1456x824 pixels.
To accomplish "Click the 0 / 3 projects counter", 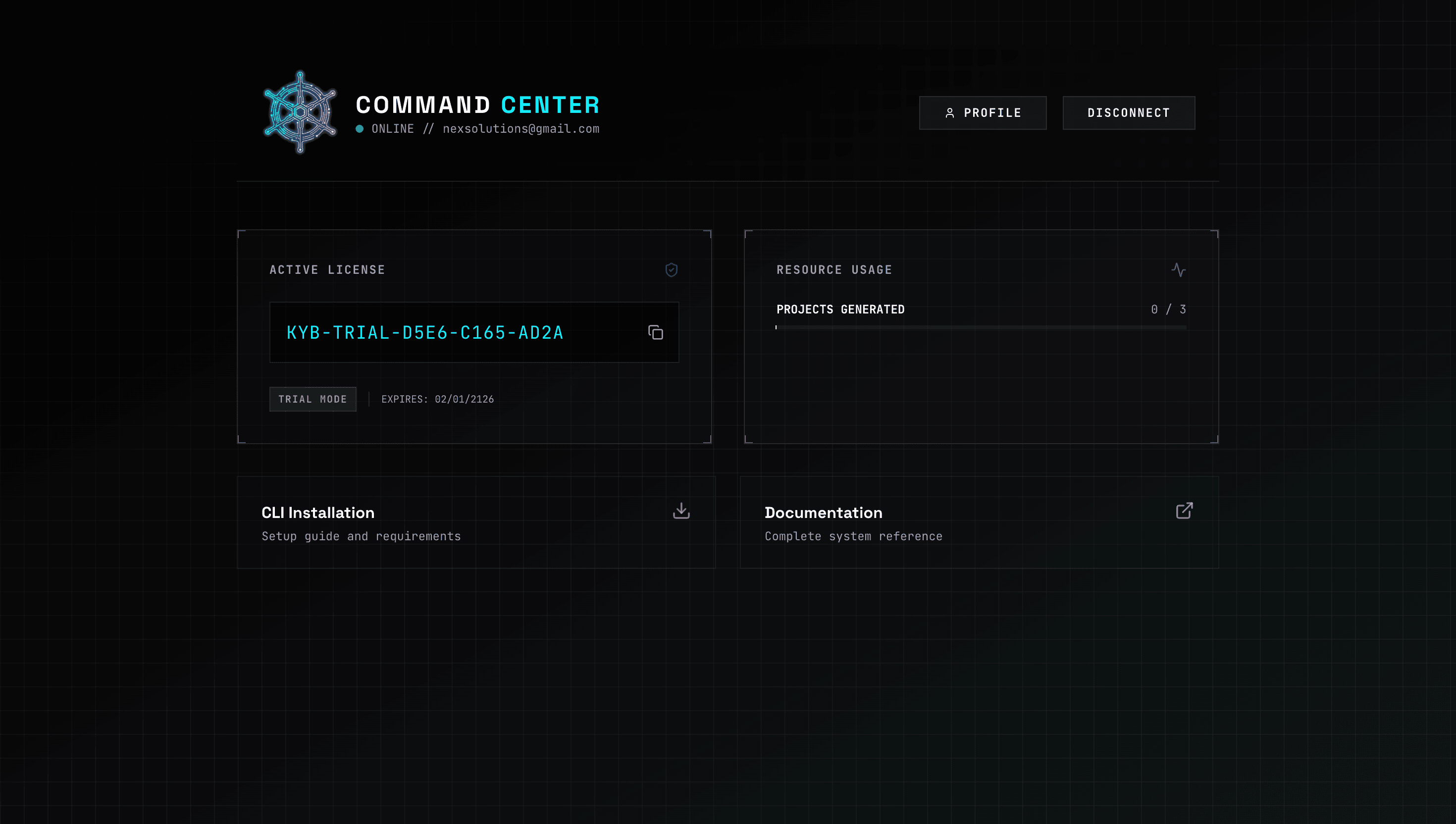I will (1168, 309).
